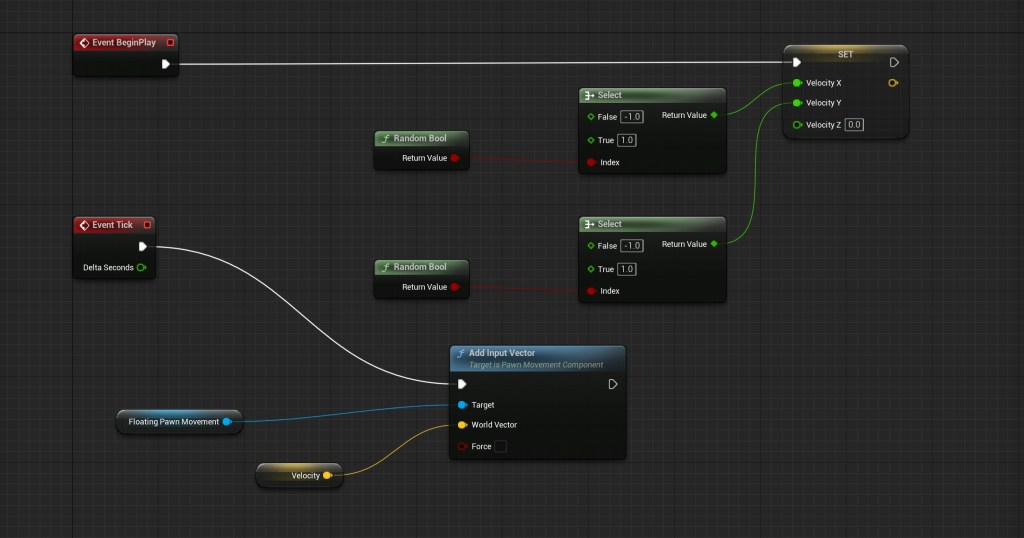
Task: Enable the Force checkbox
Action: point(500,447)
